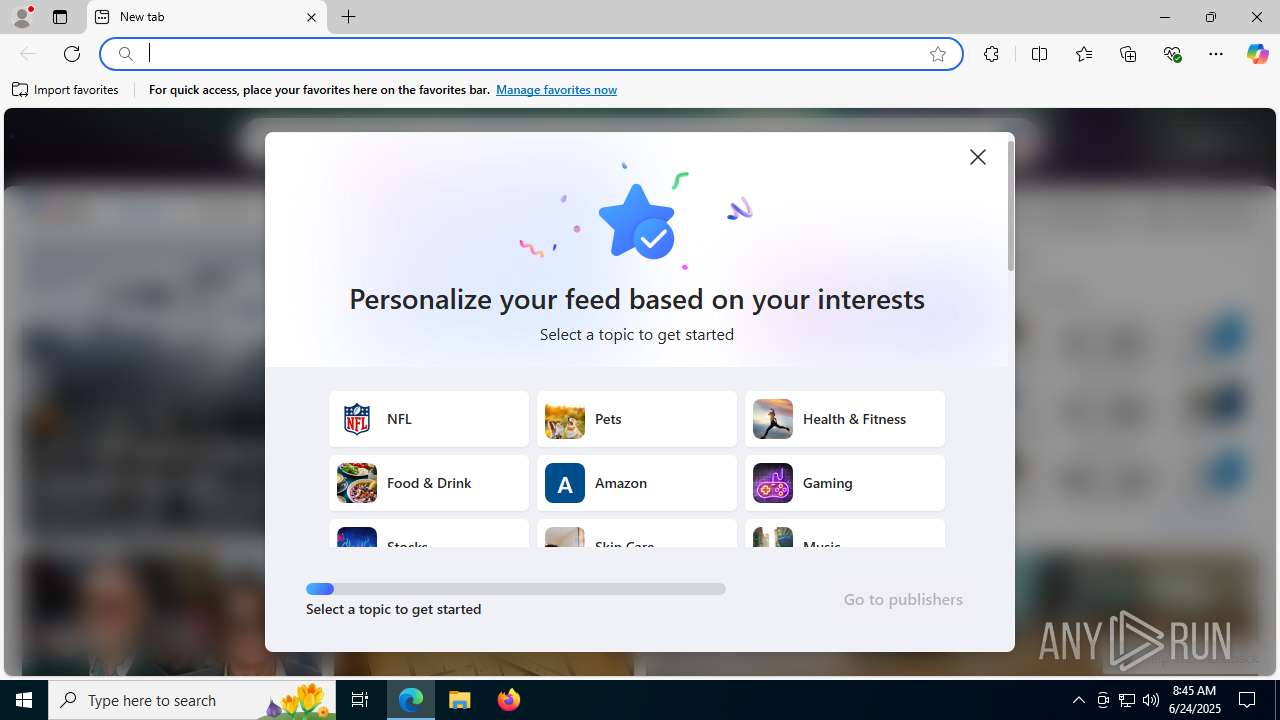Click the Back navigation arrow
Image resolution: width=1280 pixels, height=720 pixels.
tap(28, 54)
